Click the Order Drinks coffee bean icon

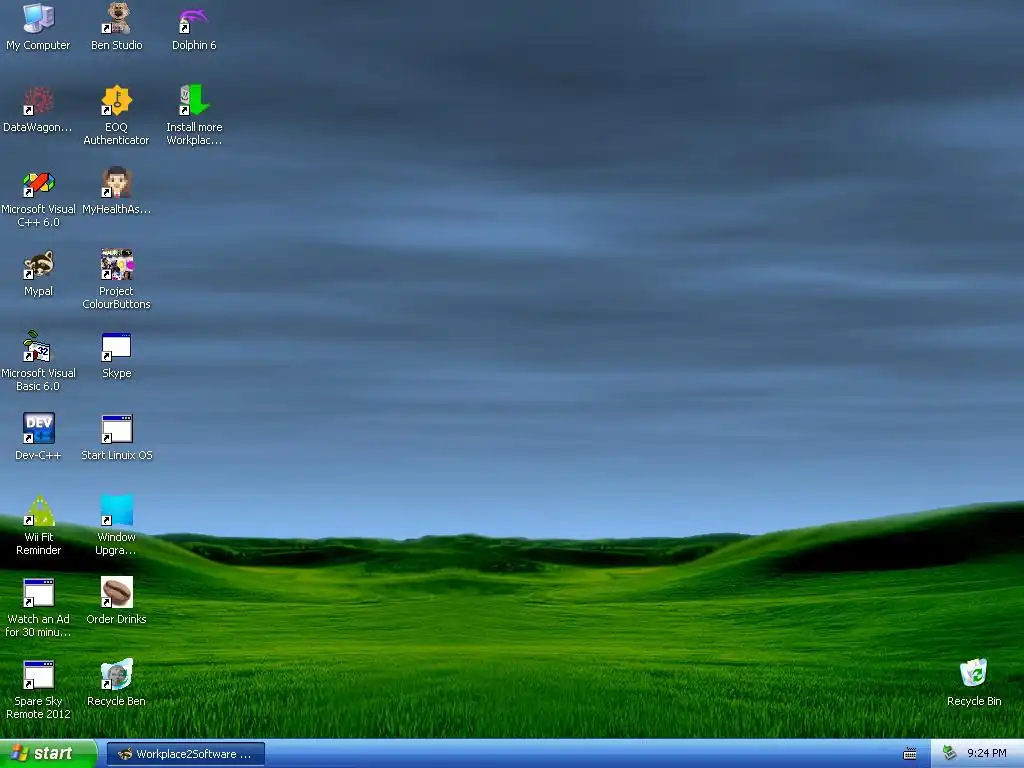pos(116,592)
